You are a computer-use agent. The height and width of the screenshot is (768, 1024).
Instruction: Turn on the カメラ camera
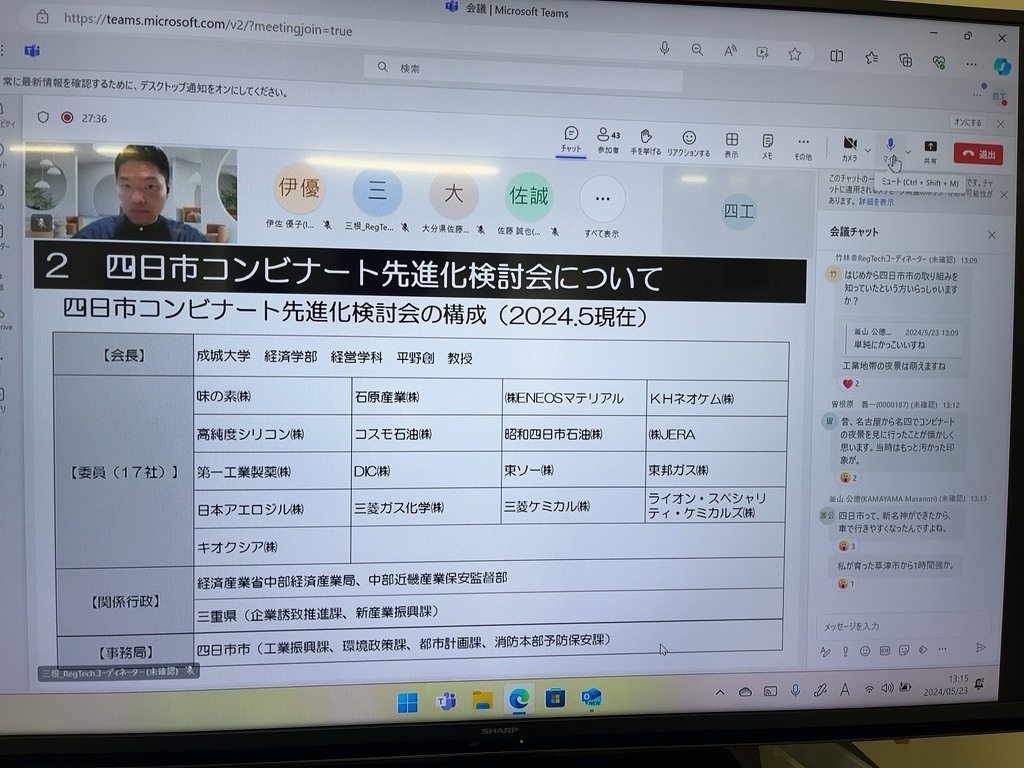pyautogui.click(x=849, y=148)
